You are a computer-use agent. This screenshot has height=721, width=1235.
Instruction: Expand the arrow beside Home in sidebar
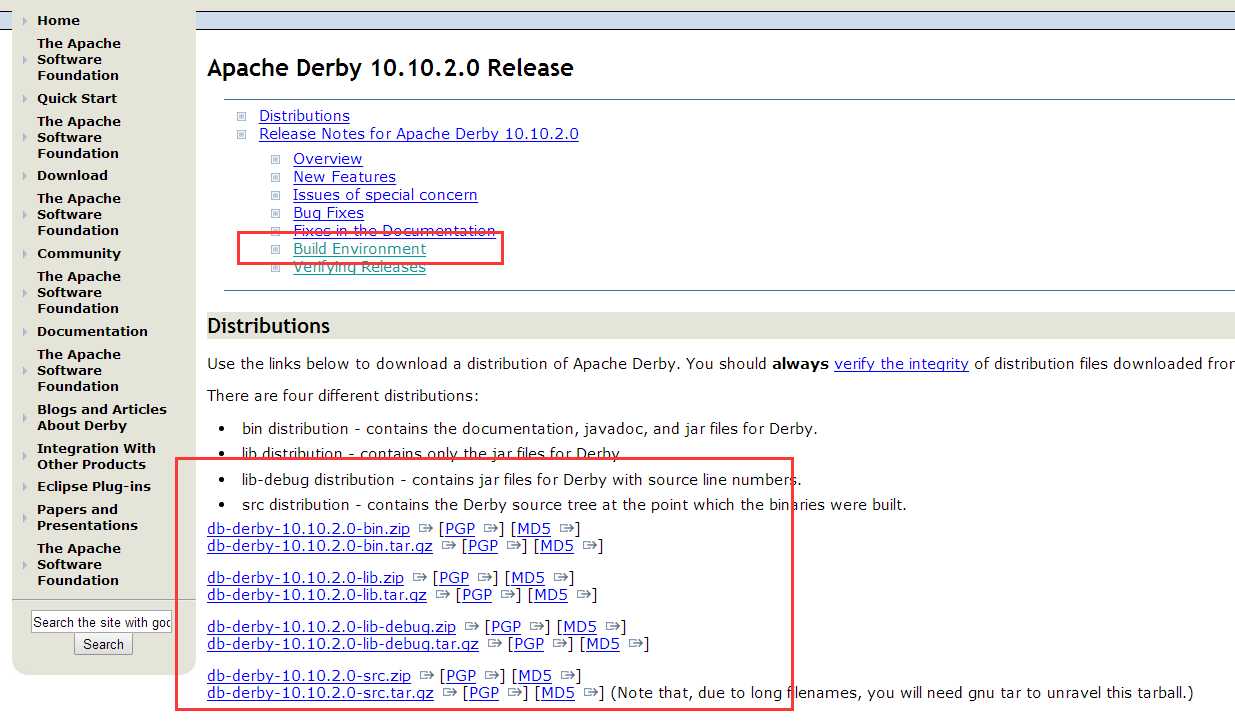(24, 21)
